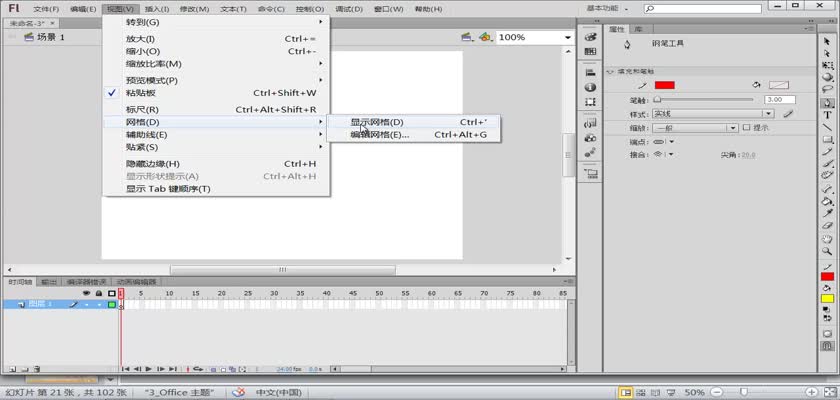The height and width of the screenshot is (400, 840).
Task: Expand the 缩放比率(M) submenu
Action: pos(216,64)
